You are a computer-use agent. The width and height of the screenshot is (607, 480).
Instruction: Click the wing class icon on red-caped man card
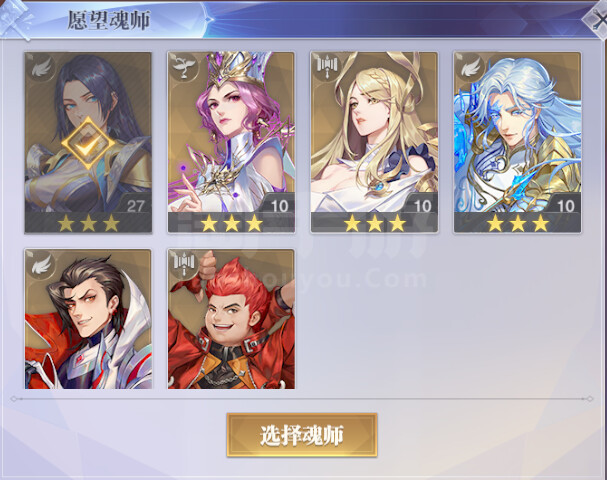tap(41, 265)
